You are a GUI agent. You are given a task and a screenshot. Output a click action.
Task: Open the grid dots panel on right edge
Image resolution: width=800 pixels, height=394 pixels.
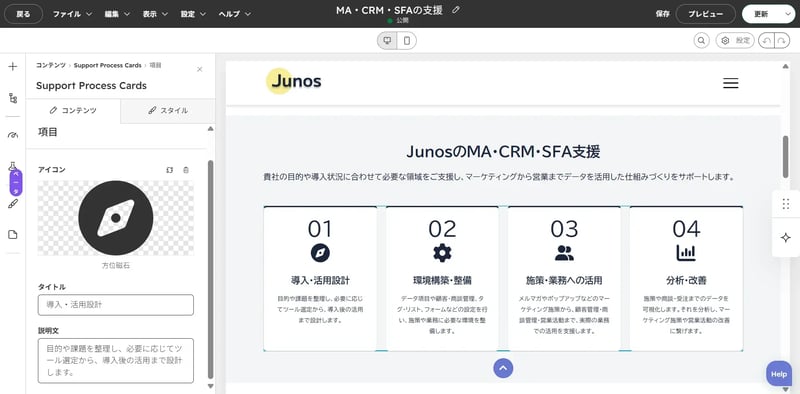pyautogui.click(x=786, y=204)
